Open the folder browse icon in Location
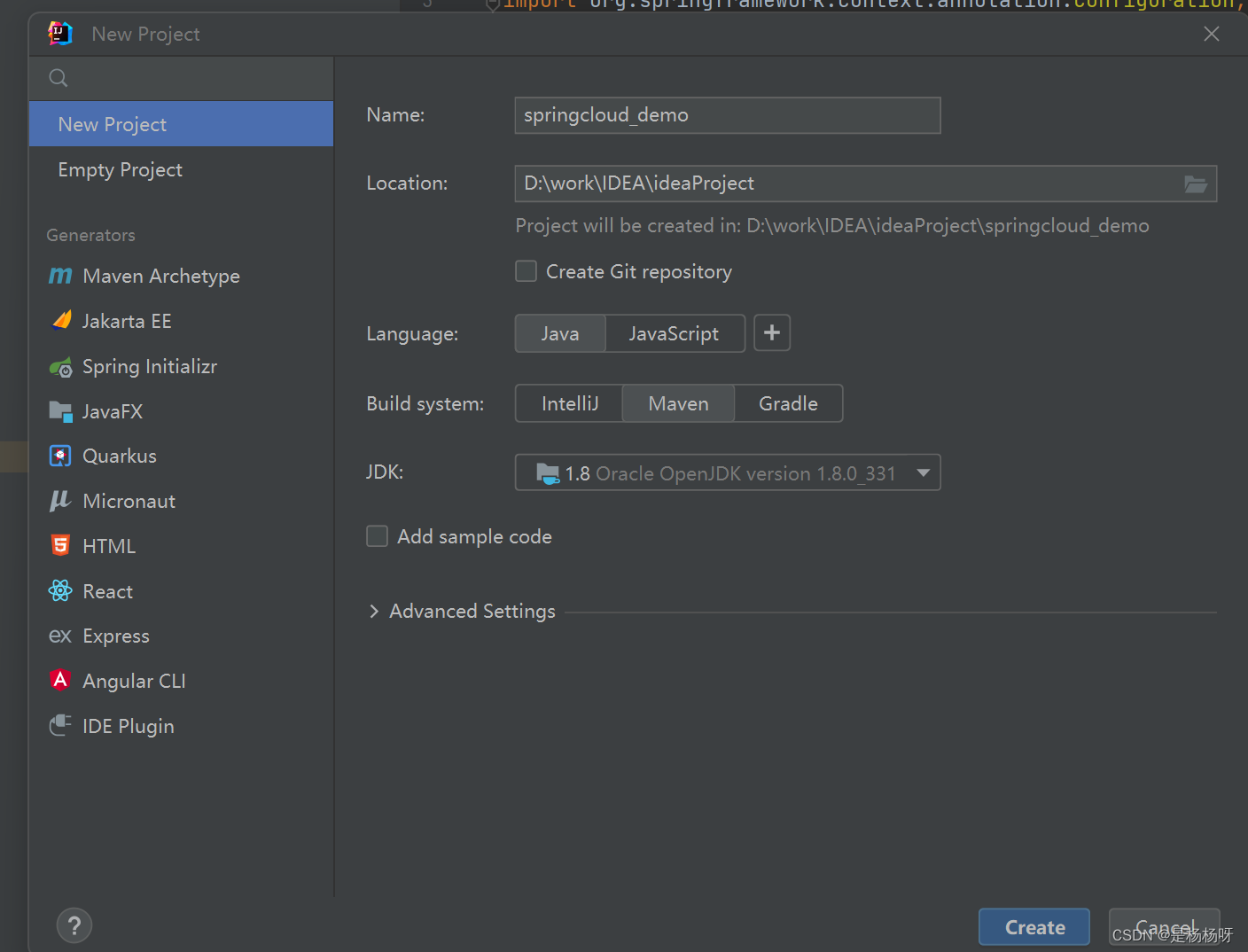 pyautogui.click(x=1196, y=184)
